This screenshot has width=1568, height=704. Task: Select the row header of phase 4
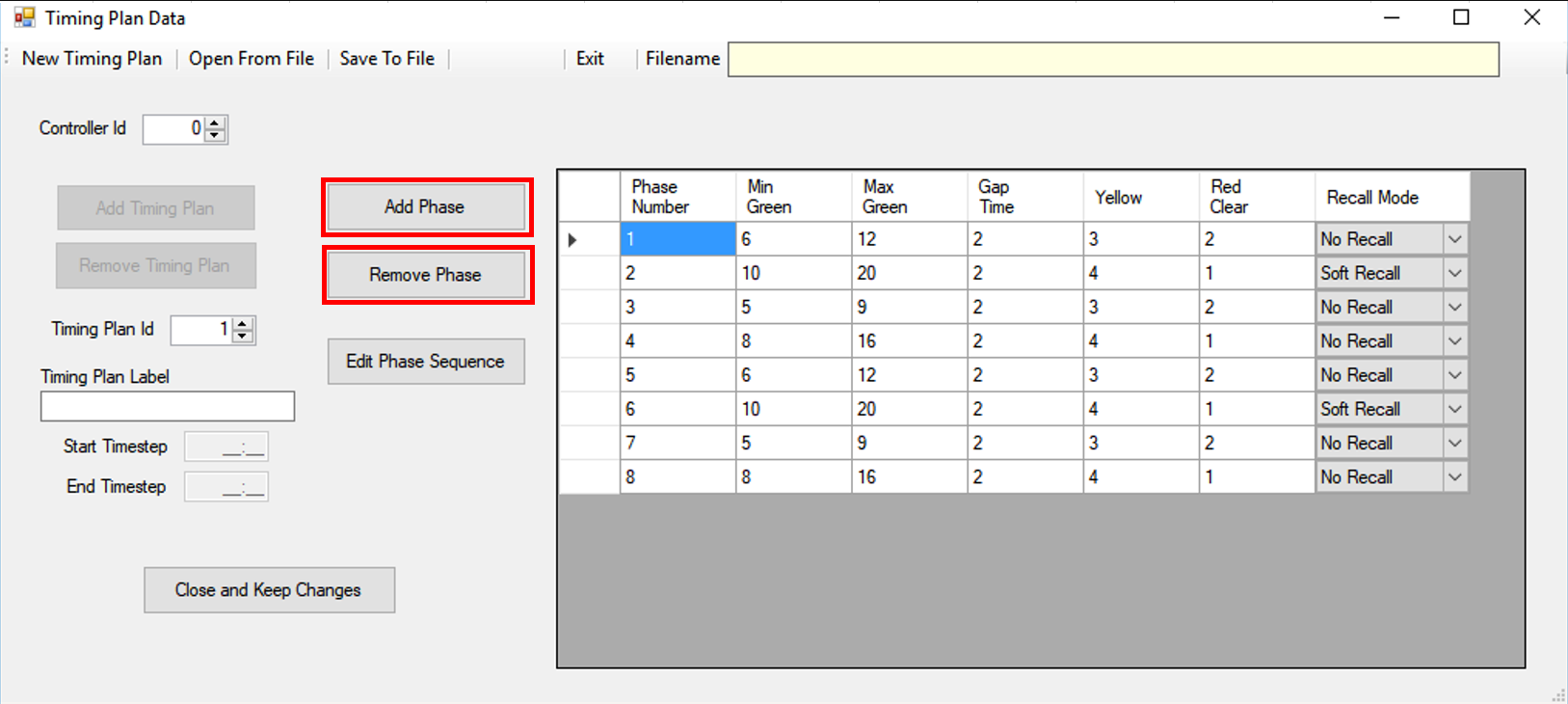[x=590, y=340]
